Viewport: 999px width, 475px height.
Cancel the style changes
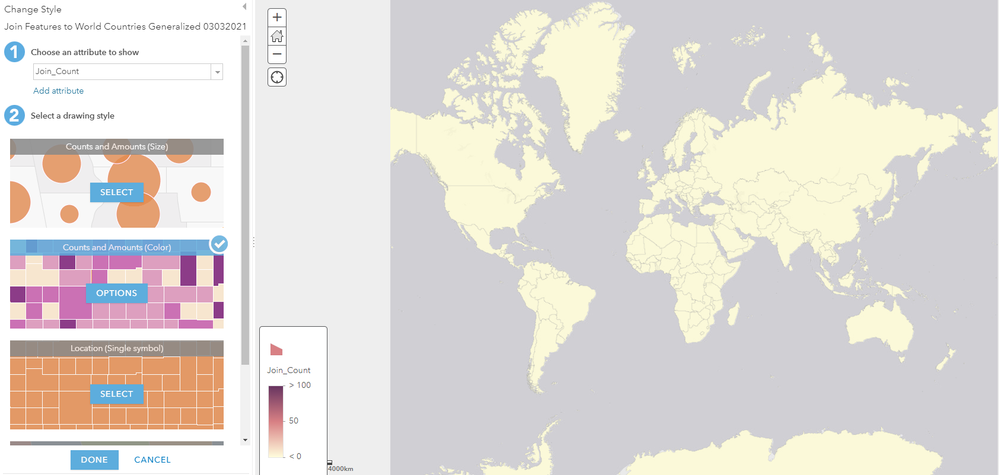tap(152, 460)
